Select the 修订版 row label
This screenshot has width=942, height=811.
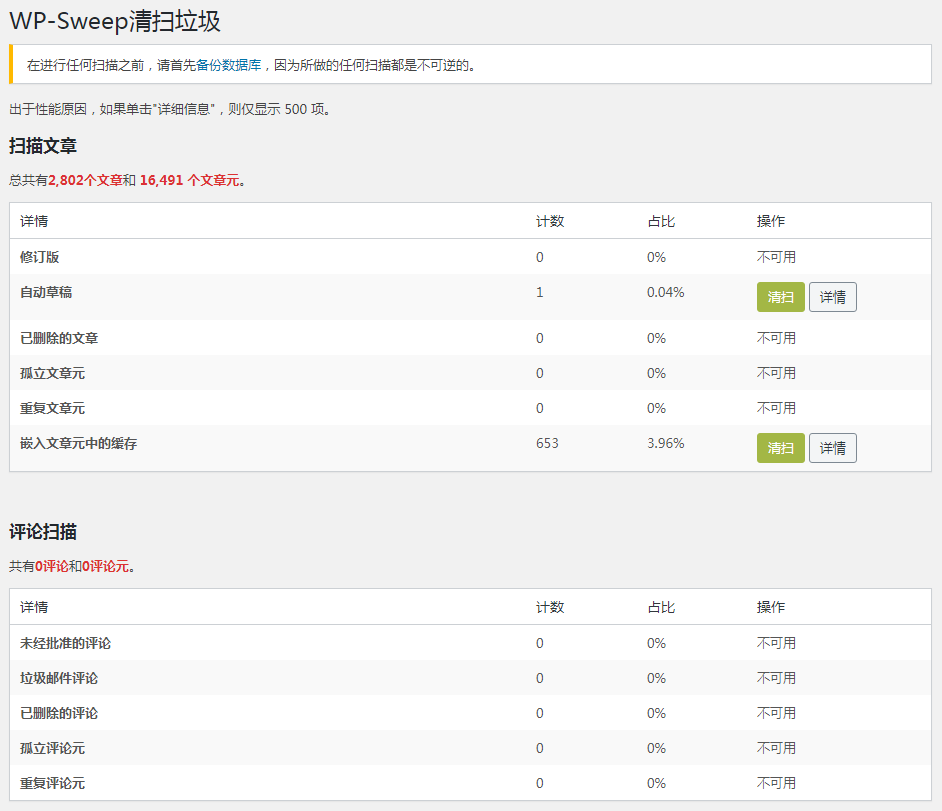40,257
